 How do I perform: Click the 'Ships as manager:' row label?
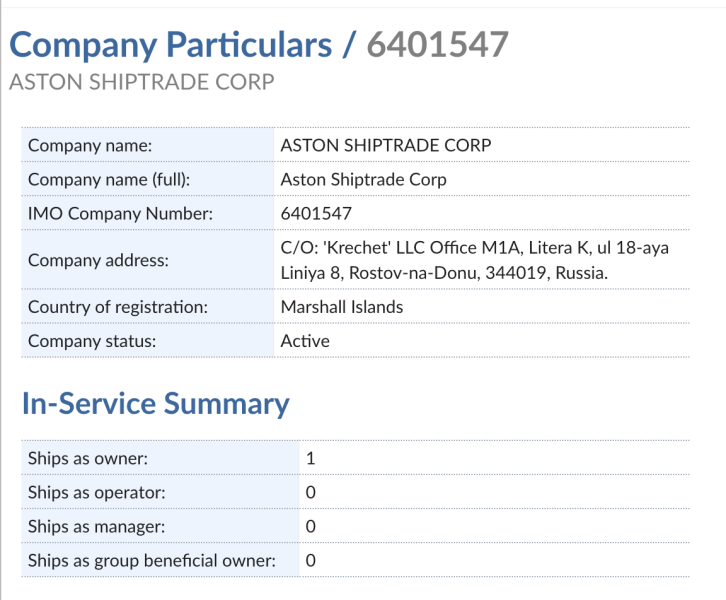point(96,527)
